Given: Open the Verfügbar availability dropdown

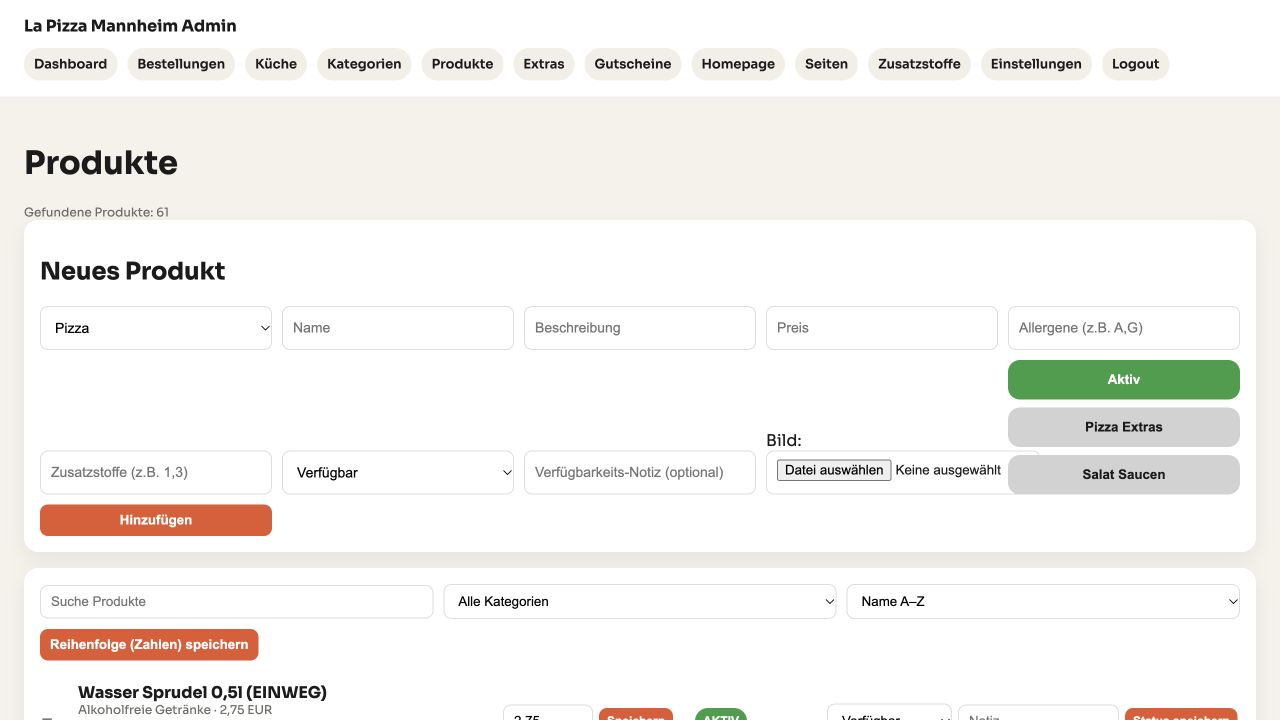Looking at the screenshot, I should 398,472.
